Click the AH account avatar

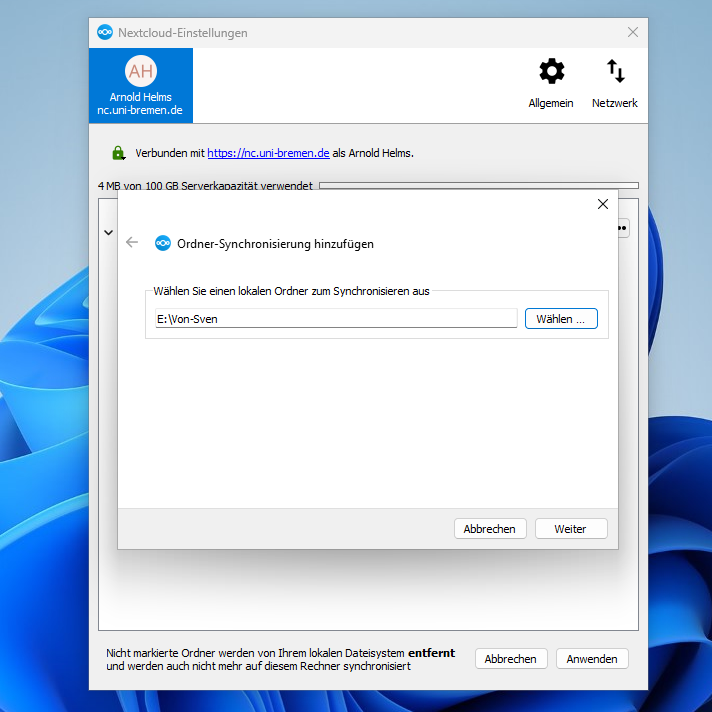[x=141, y=71]
